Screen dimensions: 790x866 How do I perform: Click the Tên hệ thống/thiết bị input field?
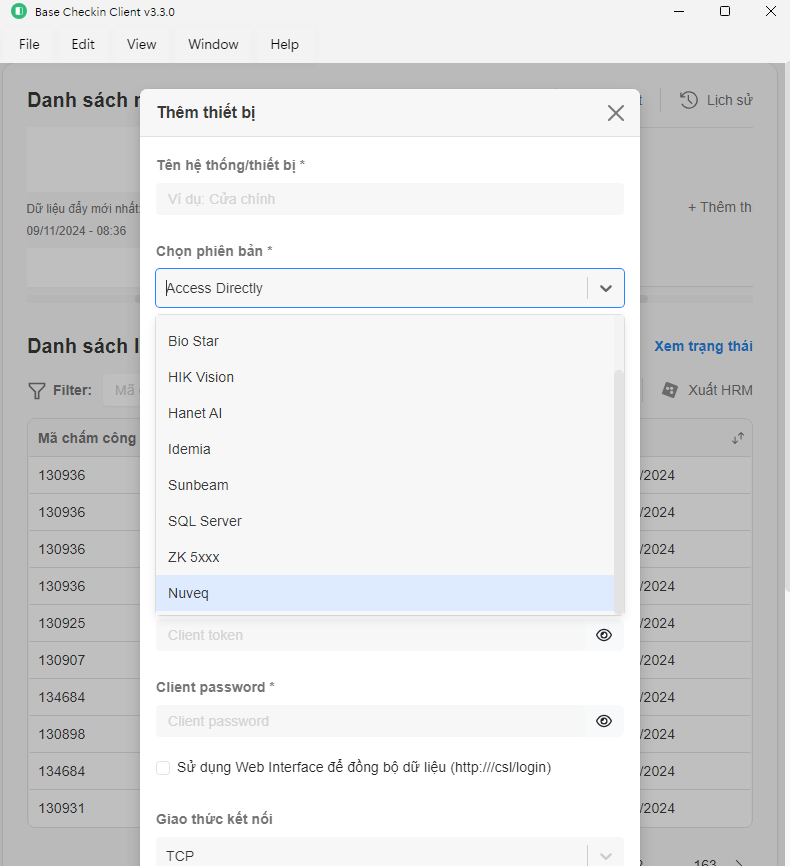390,199
